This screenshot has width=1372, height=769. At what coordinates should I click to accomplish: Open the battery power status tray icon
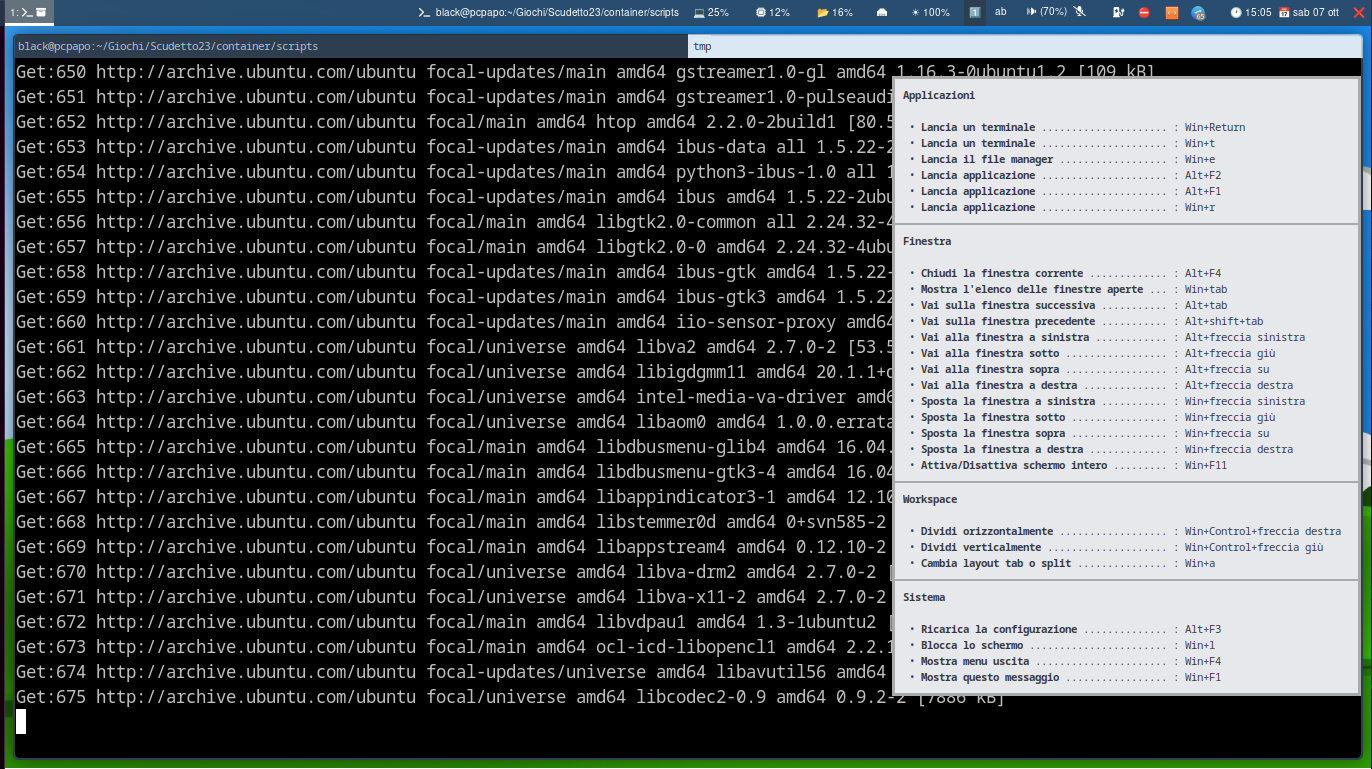[x=1119, y=12]
